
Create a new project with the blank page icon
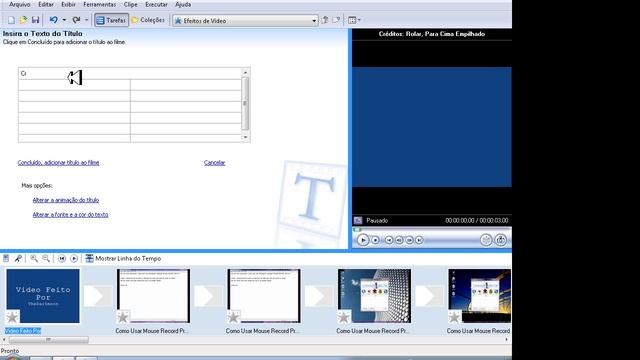(11, 20)
